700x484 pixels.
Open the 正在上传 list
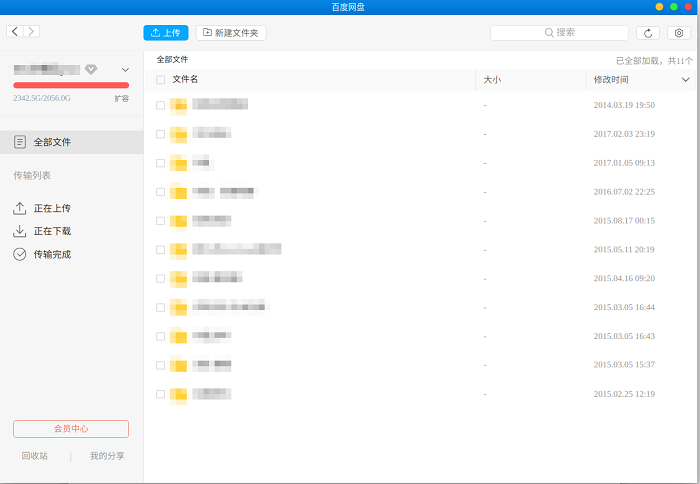pyautogui.click(x=42, y=208)
